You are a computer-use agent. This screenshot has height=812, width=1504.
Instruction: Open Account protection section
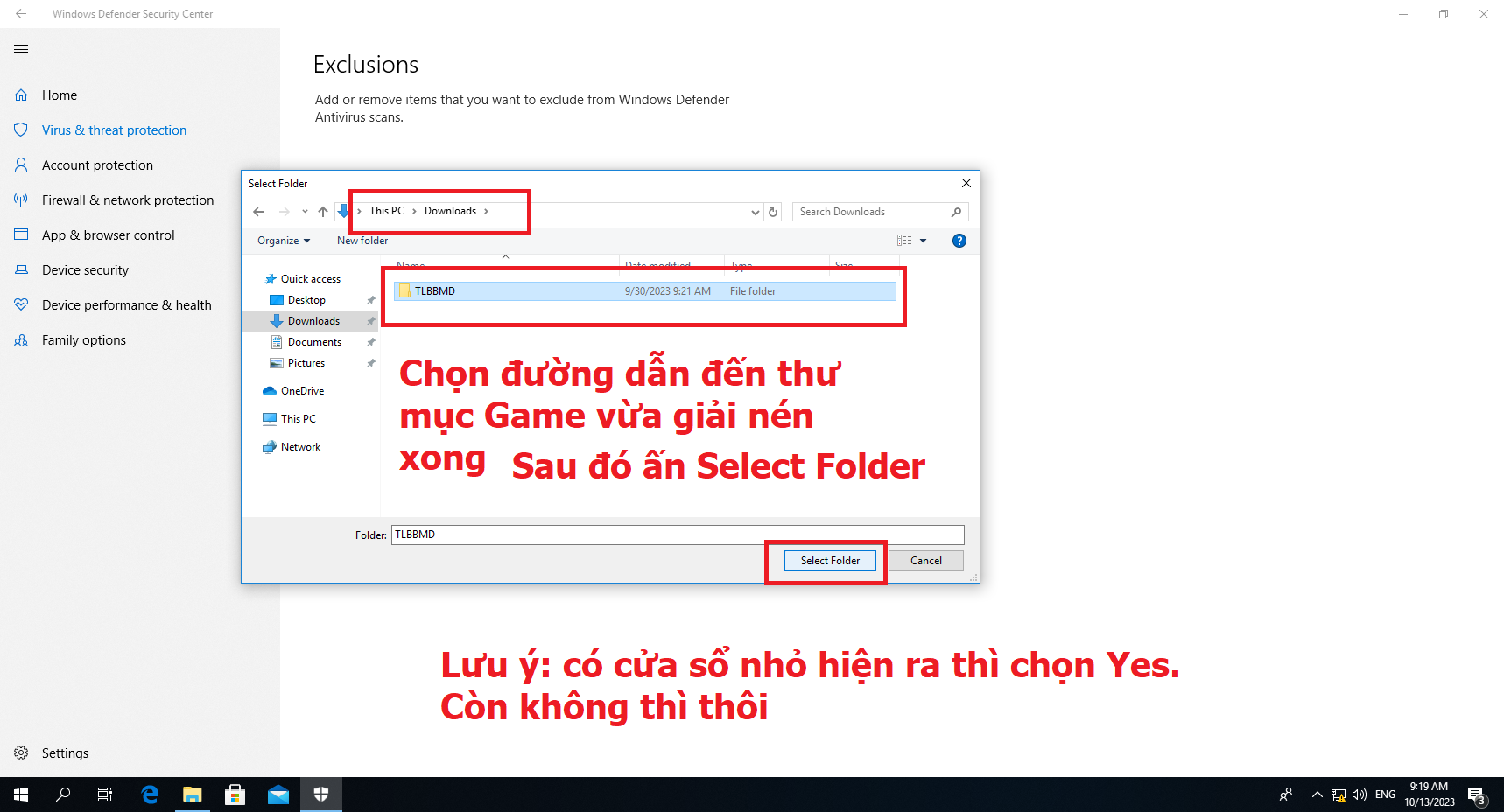pos(97,165)
